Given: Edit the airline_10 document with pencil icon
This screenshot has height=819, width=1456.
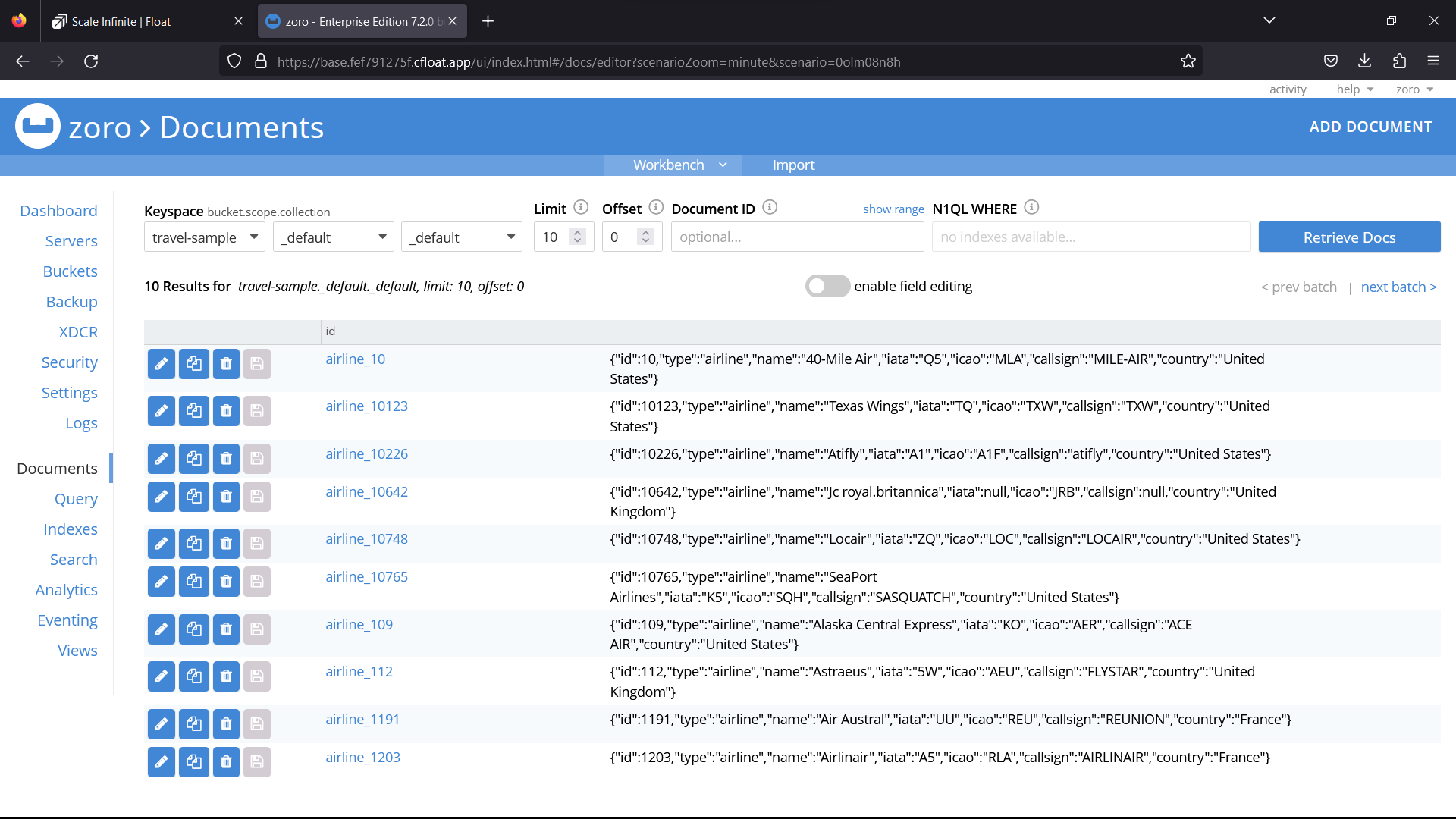Looking at the screenshot, I should 162,364.
